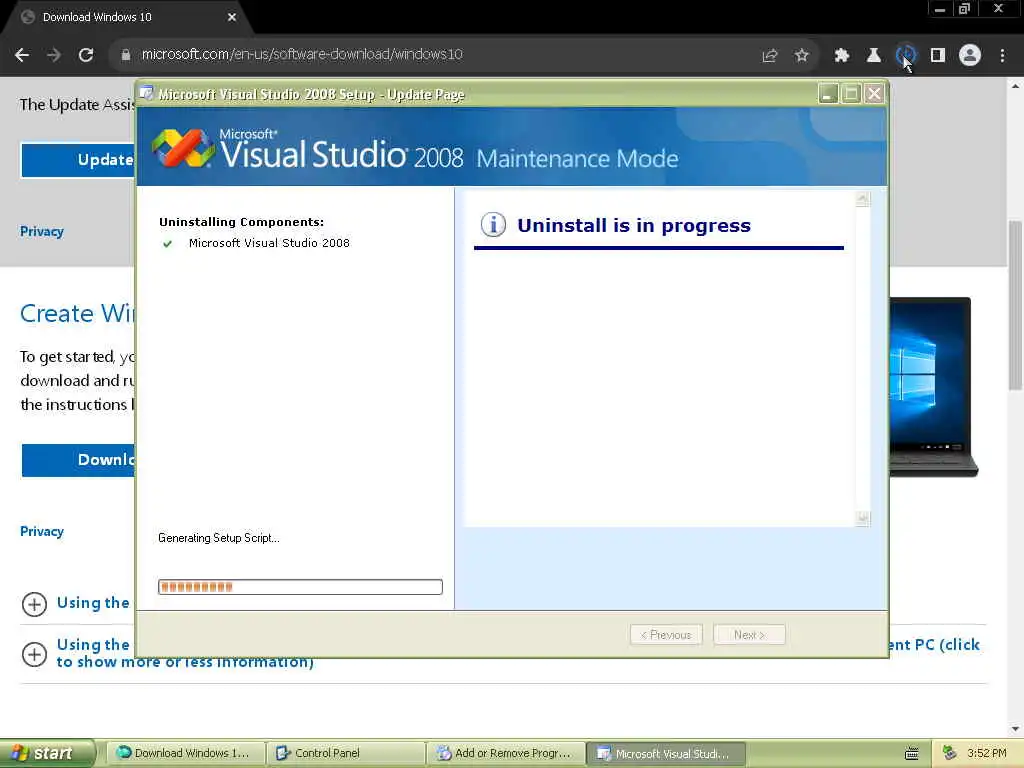Click the Setup info panel scroll-up arrow
Screen dimensions: 1024x768
pyautogui.click(x=863, y=199)
